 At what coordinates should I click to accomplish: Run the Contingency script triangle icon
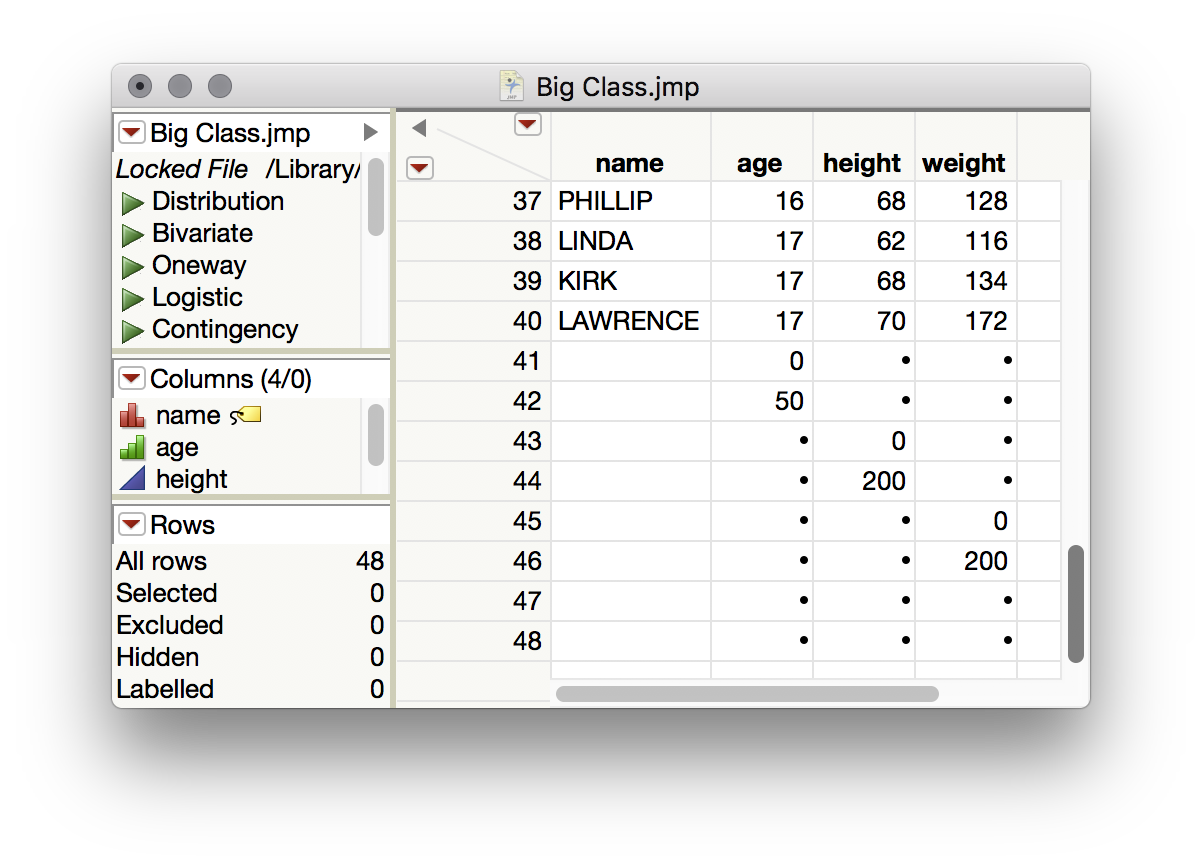pos(133,332)
